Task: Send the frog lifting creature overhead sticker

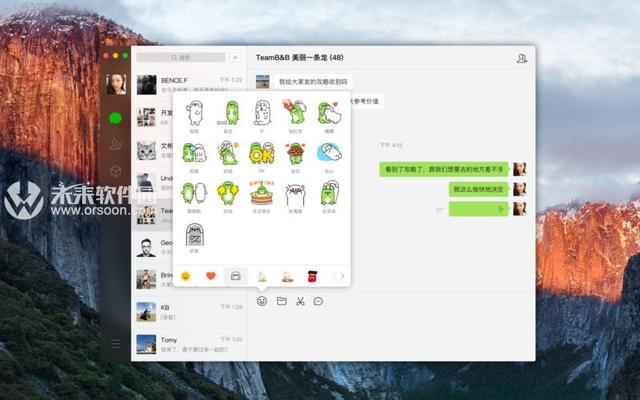Action: coord(330,193)
